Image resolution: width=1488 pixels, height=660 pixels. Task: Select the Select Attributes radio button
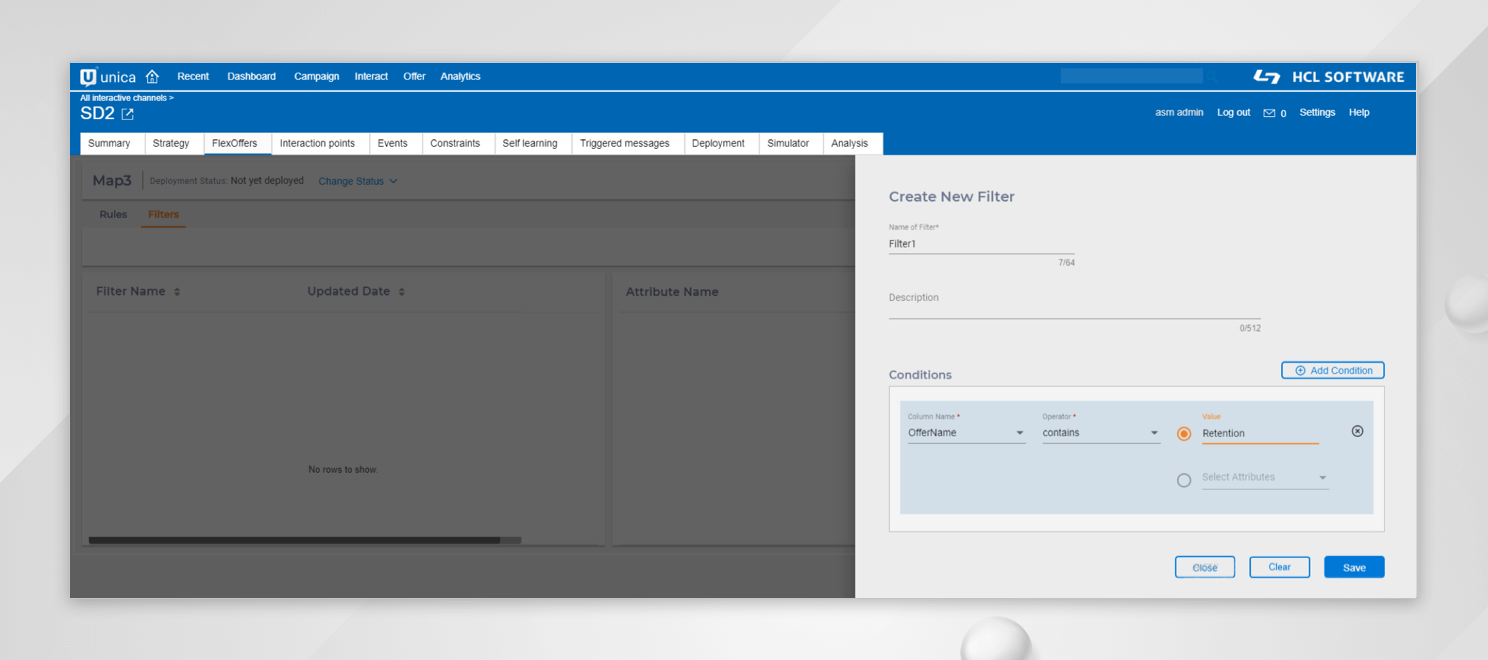pyautogui.click(x=1184, y=480)
